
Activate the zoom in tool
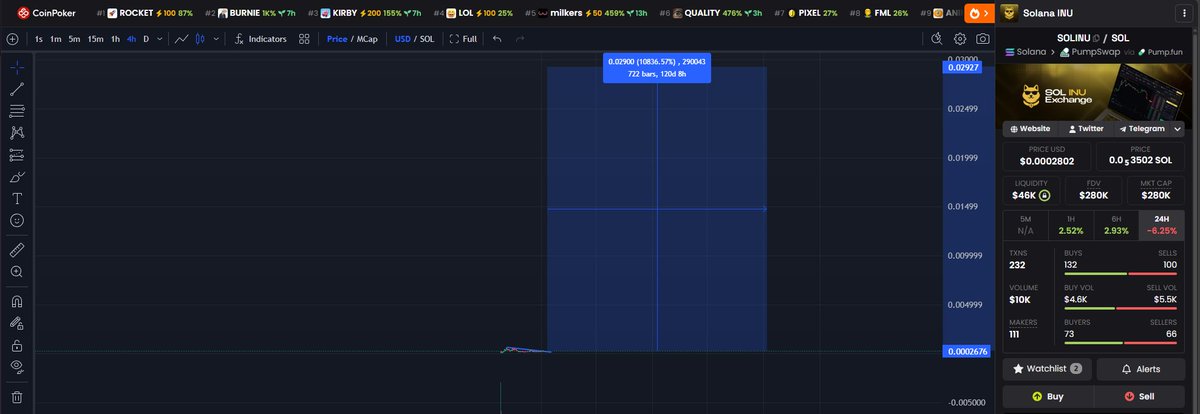click(x=17, y=271)
